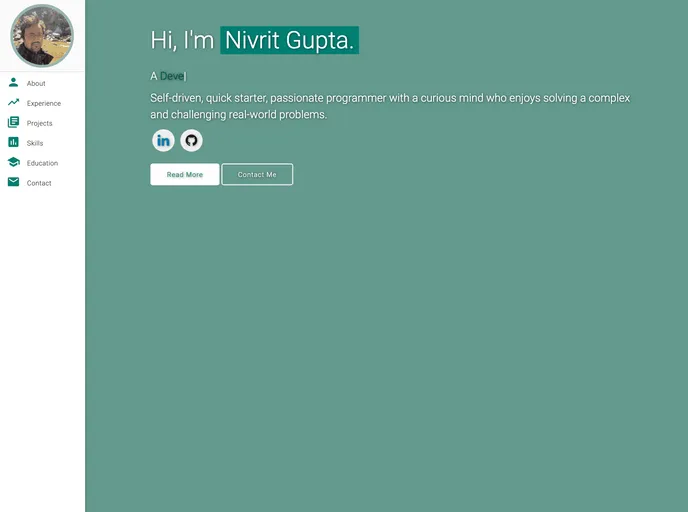Screen dimensions: 688x512
Task: Click the person icon beside About
Action: tap(13, 83)
